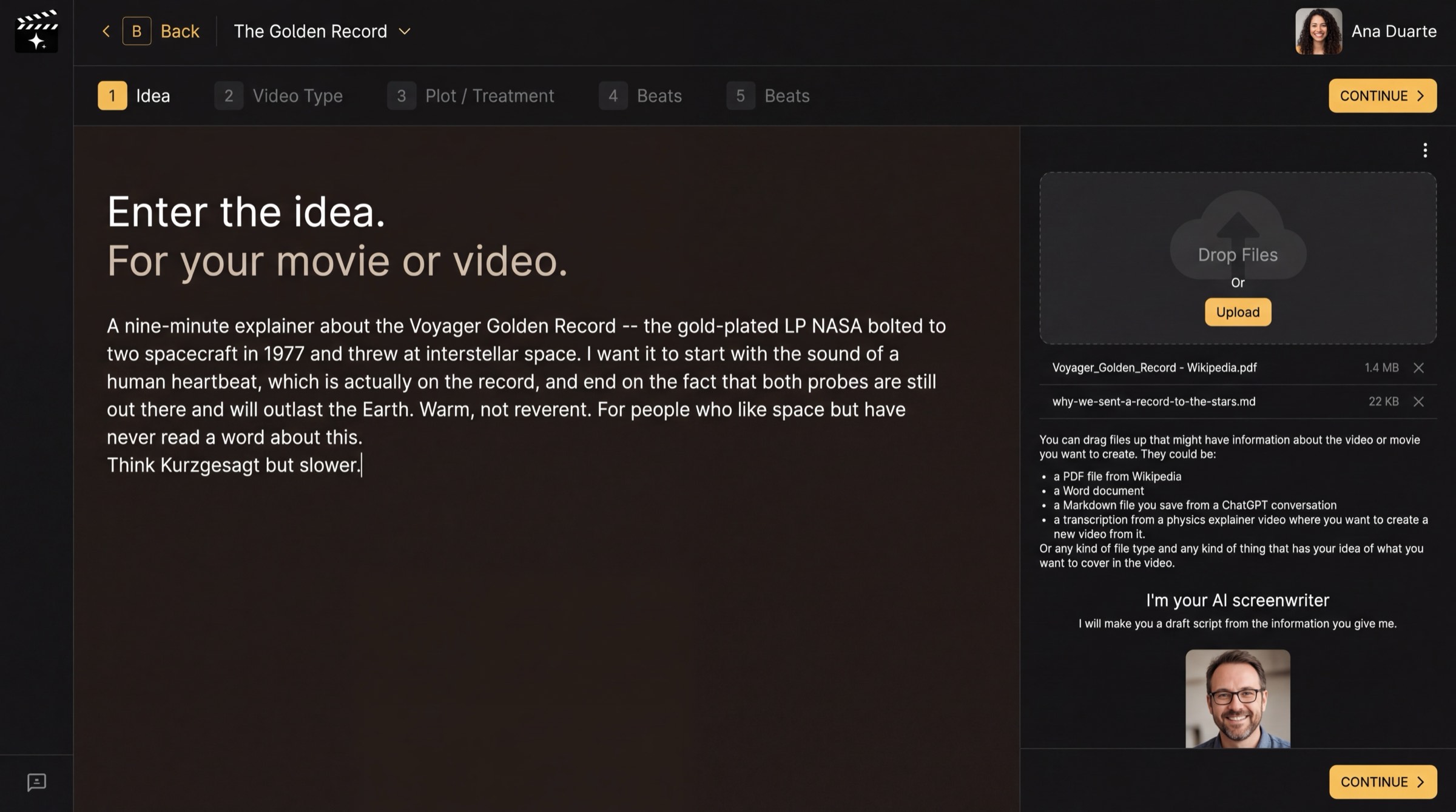Click into the idea text area
The width and height of the screenshot is (1456, 812).
(x=527, y=395)
